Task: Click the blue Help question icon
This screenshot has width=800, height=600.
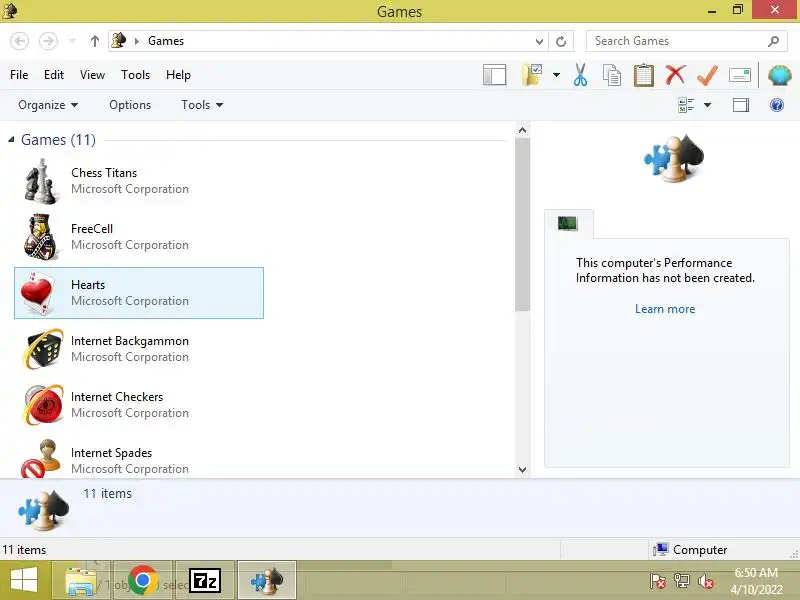Action: (777, 105)
